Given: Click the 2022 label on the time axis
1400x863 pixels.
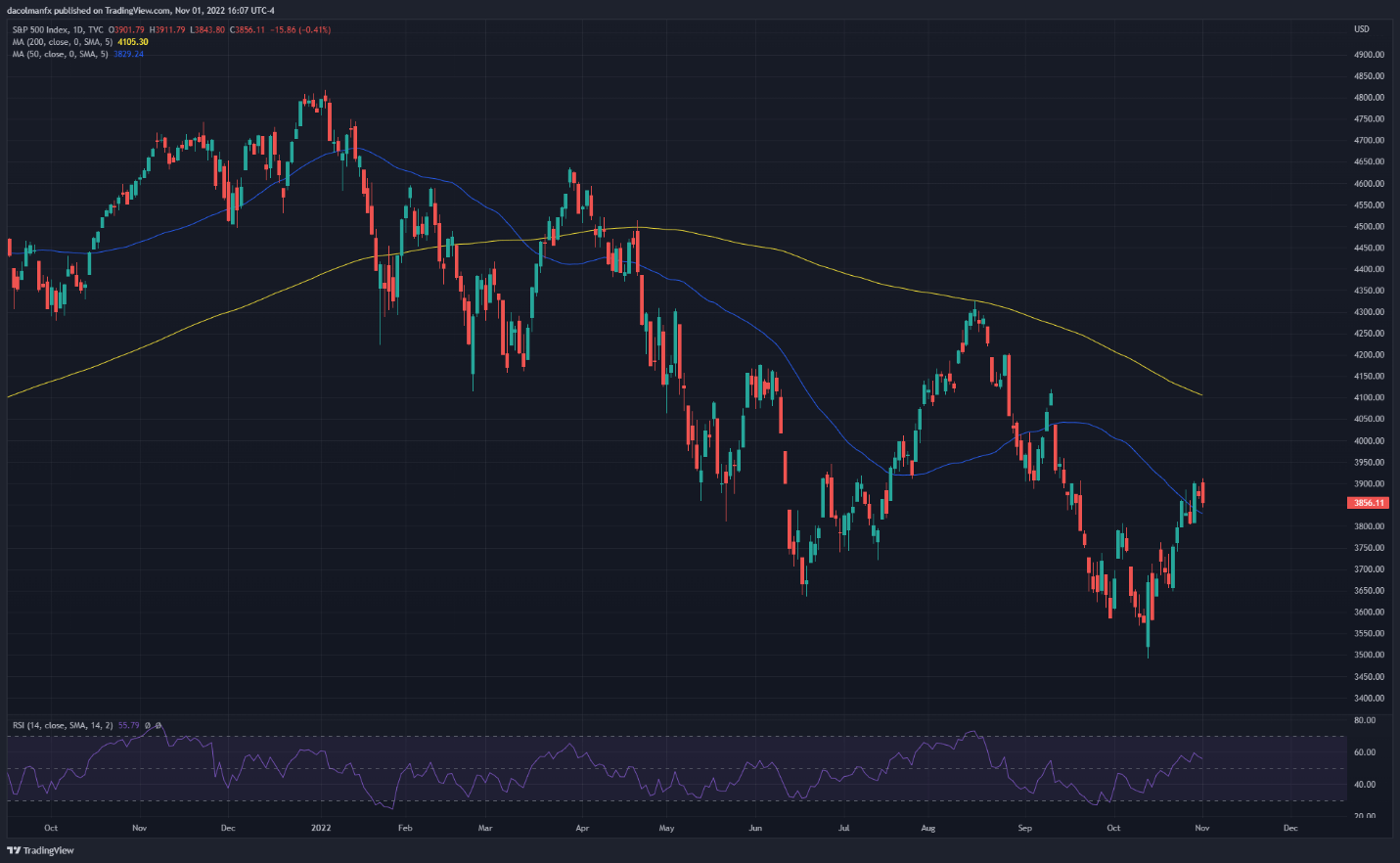Looking at the screenshot, I should [321, 828].
